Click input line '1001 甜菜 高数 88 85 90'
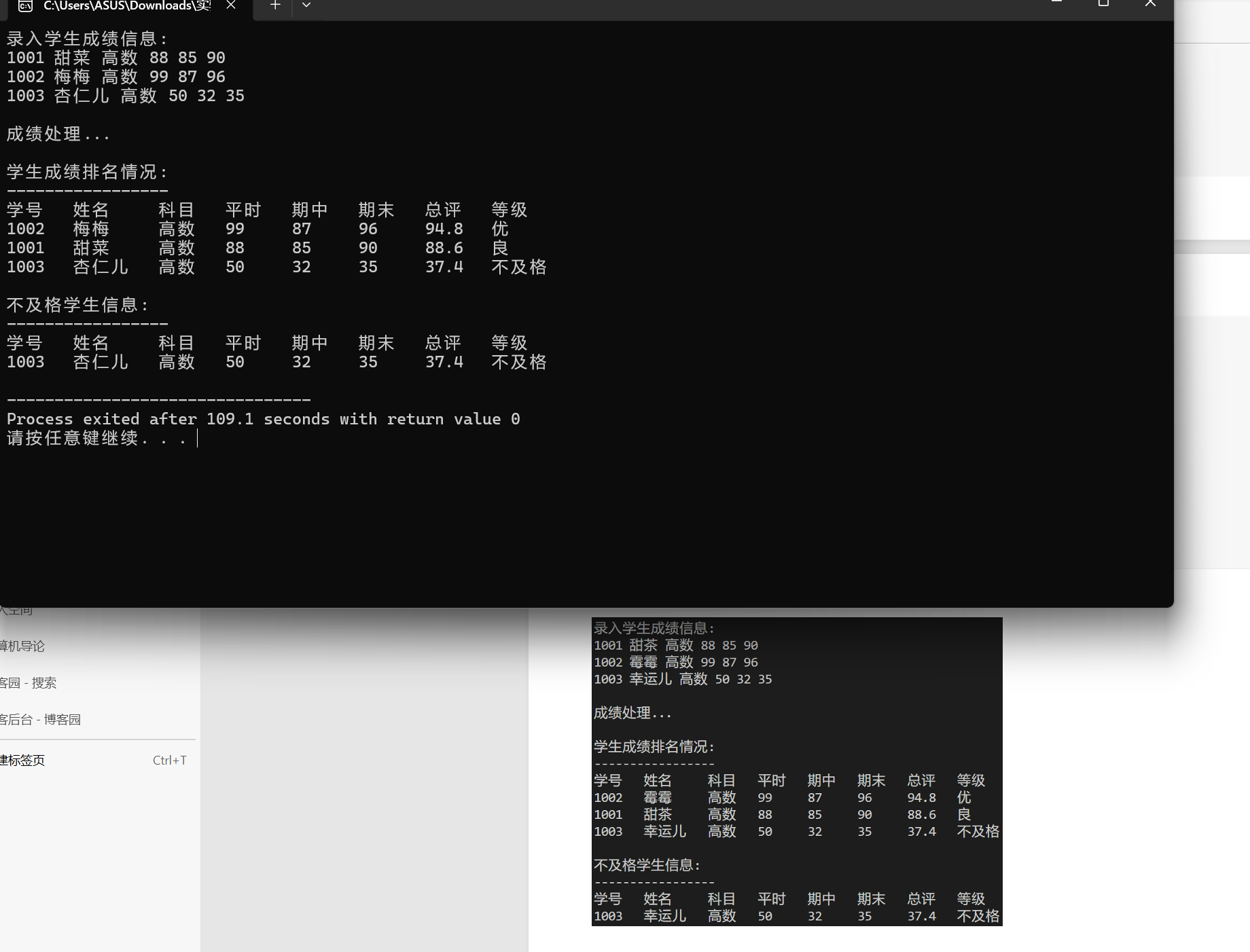1250x952 pixels. 116,58
